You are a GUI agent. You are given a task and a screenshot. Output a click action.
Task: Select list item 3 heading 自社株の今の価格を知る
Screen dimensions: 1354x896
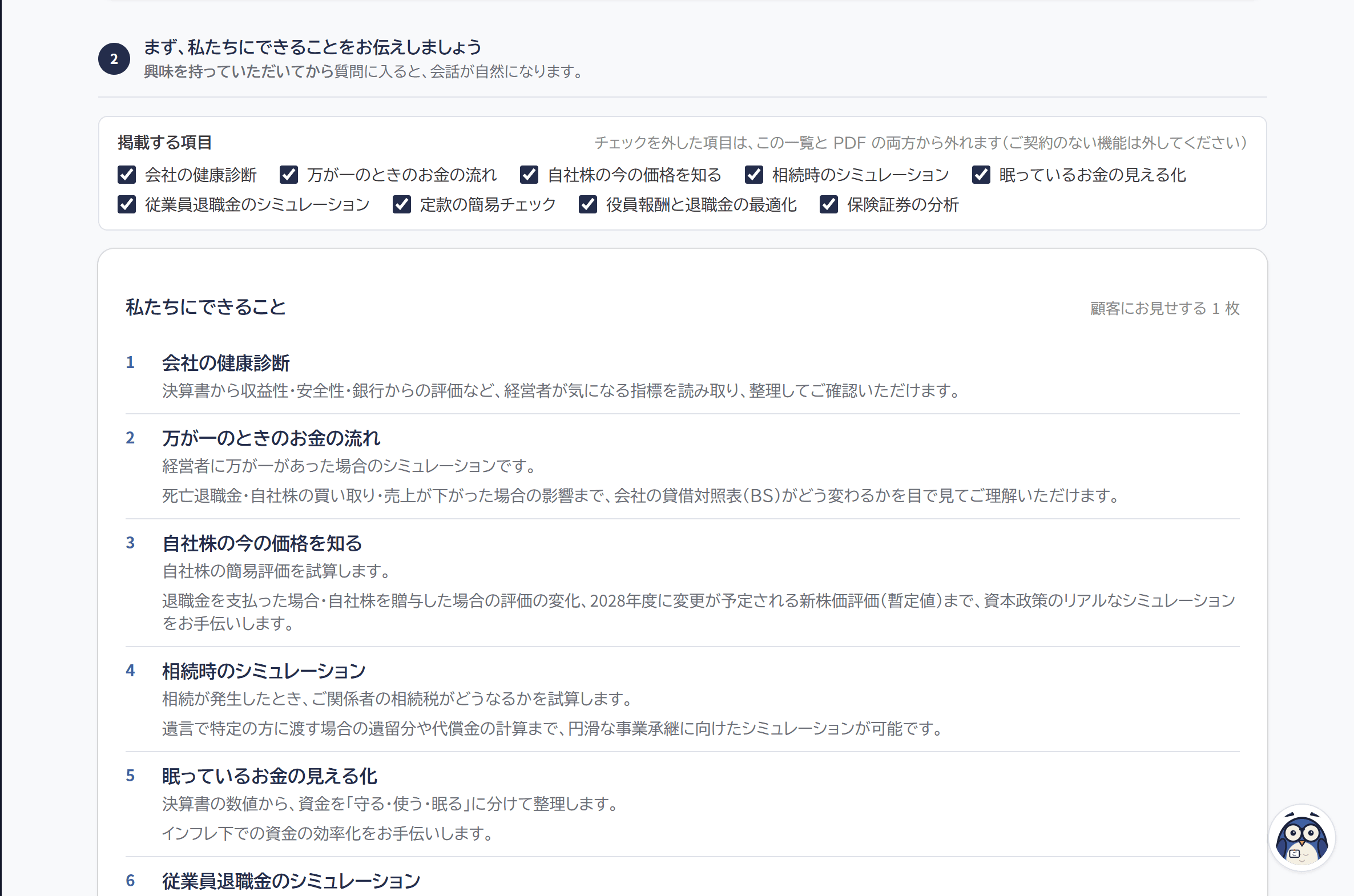pyautogui.click(x=262, y=543)
